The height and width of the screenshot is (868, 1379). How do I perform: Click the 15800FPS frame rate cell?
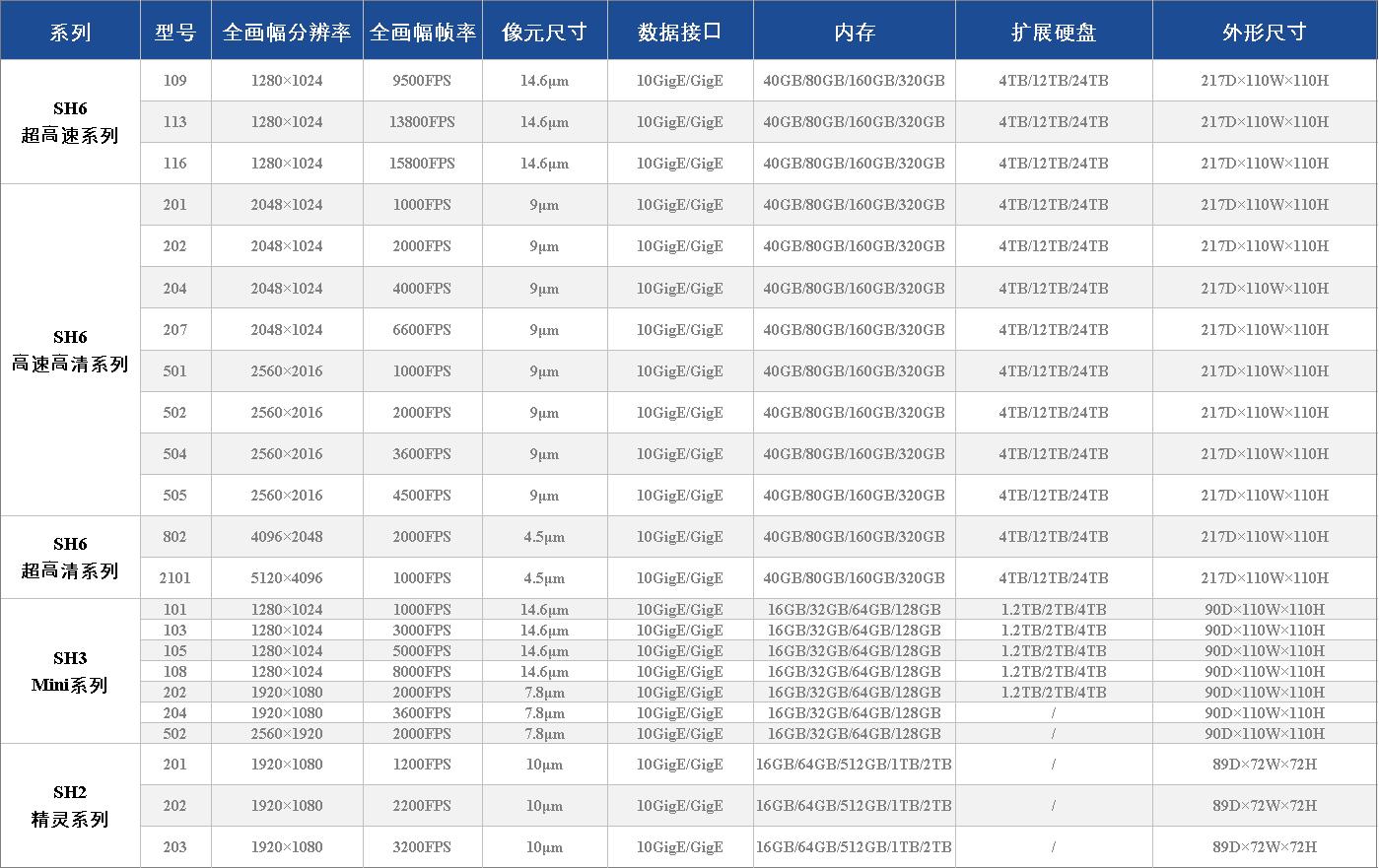[x=422, y=163]
